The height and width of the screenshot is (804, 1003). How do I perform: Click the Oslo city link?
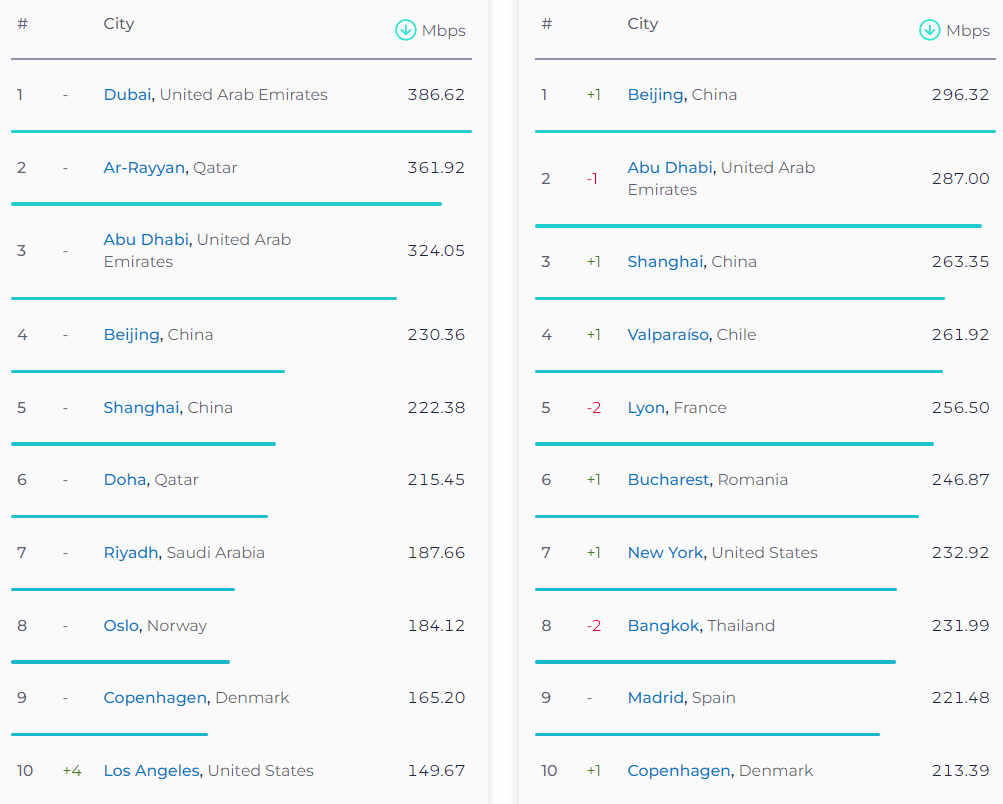[x=121, y=626]
